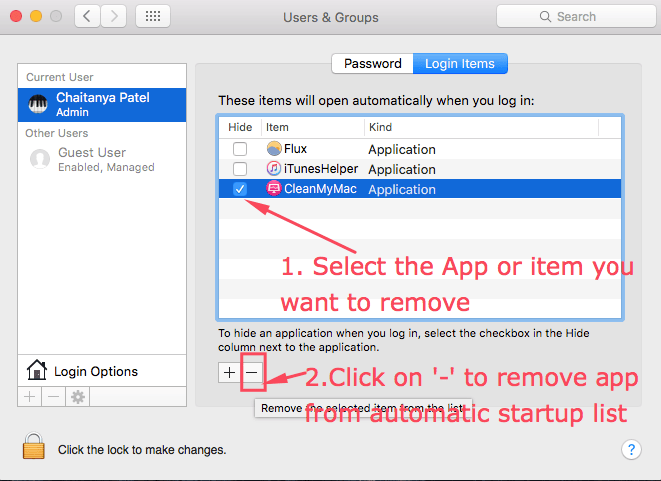Show all preferences grid button
Viewport: 661px width, 481px height.
point(153,16)
